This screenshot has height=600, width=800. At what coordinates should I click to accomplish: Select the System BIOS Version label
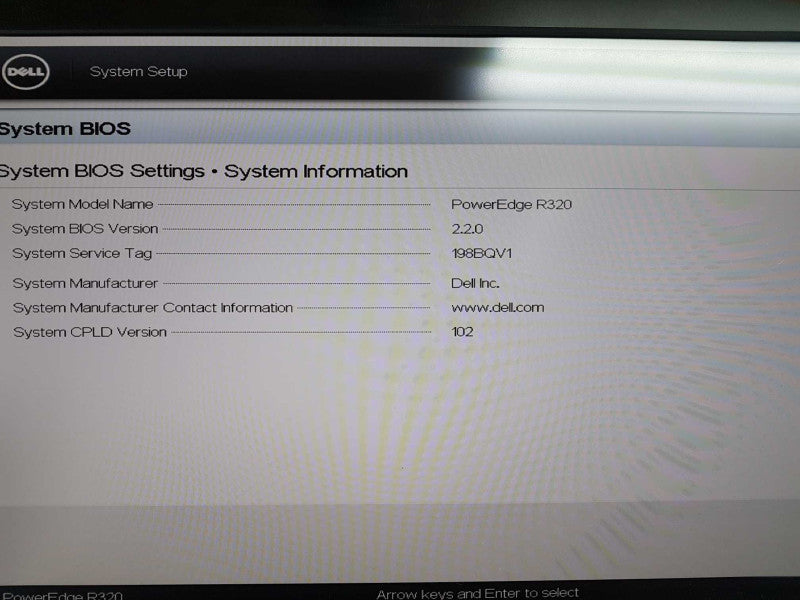pyautogui.click(x=85, y=229)
